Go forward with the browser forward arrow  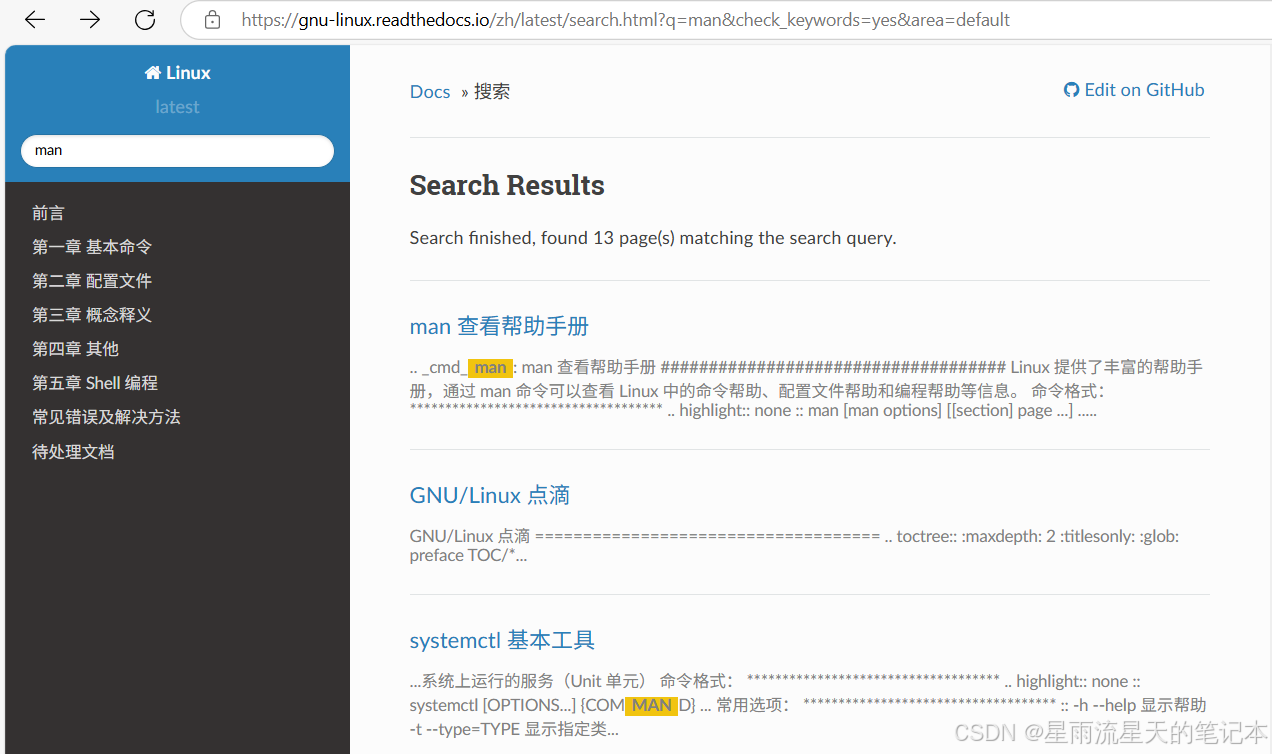[x=90, y=19]
